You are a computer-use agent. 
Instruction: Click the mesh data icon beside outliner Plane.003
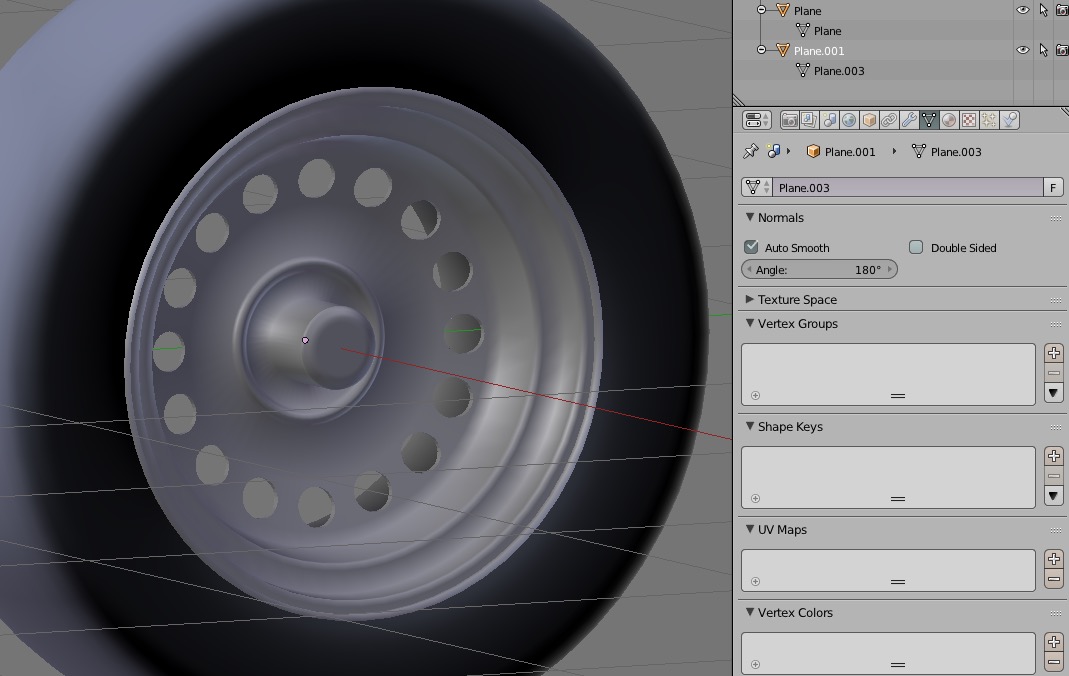pos(802,70)
